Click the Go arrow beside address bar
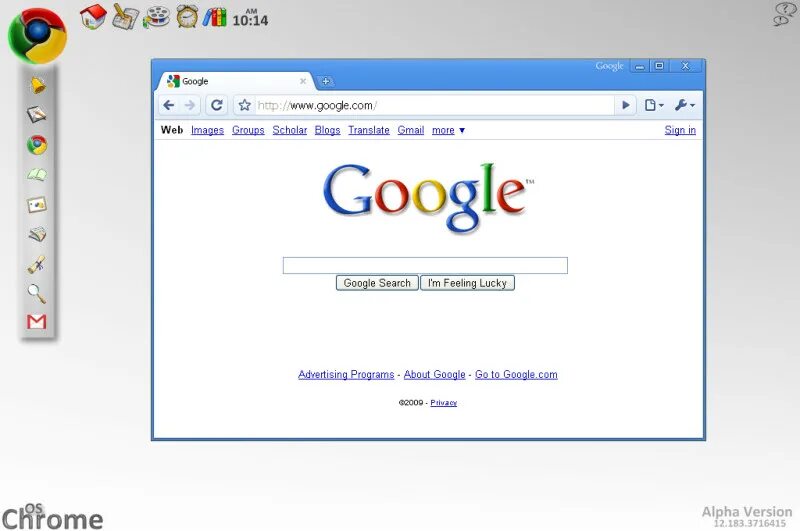Screen dimensions: 800x531 tap(626, 105)
